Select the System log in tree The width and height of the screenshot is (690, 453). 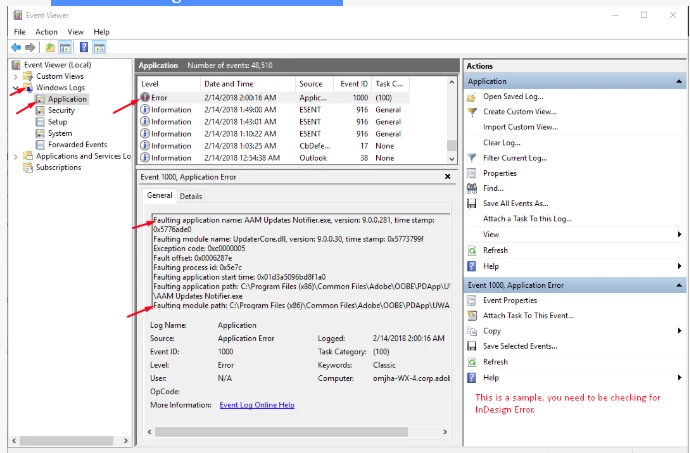(x=60, y=133)
